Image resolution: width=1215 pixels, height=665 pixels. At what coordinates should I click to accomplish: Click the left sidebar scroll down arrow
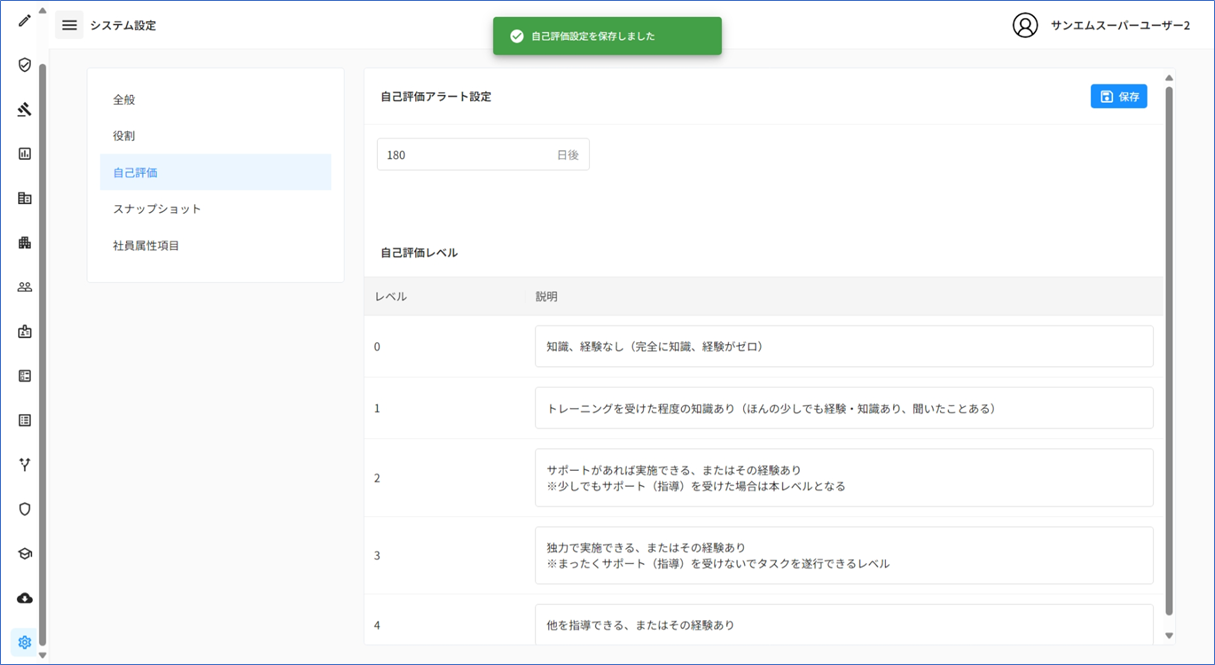coord(42,656)
